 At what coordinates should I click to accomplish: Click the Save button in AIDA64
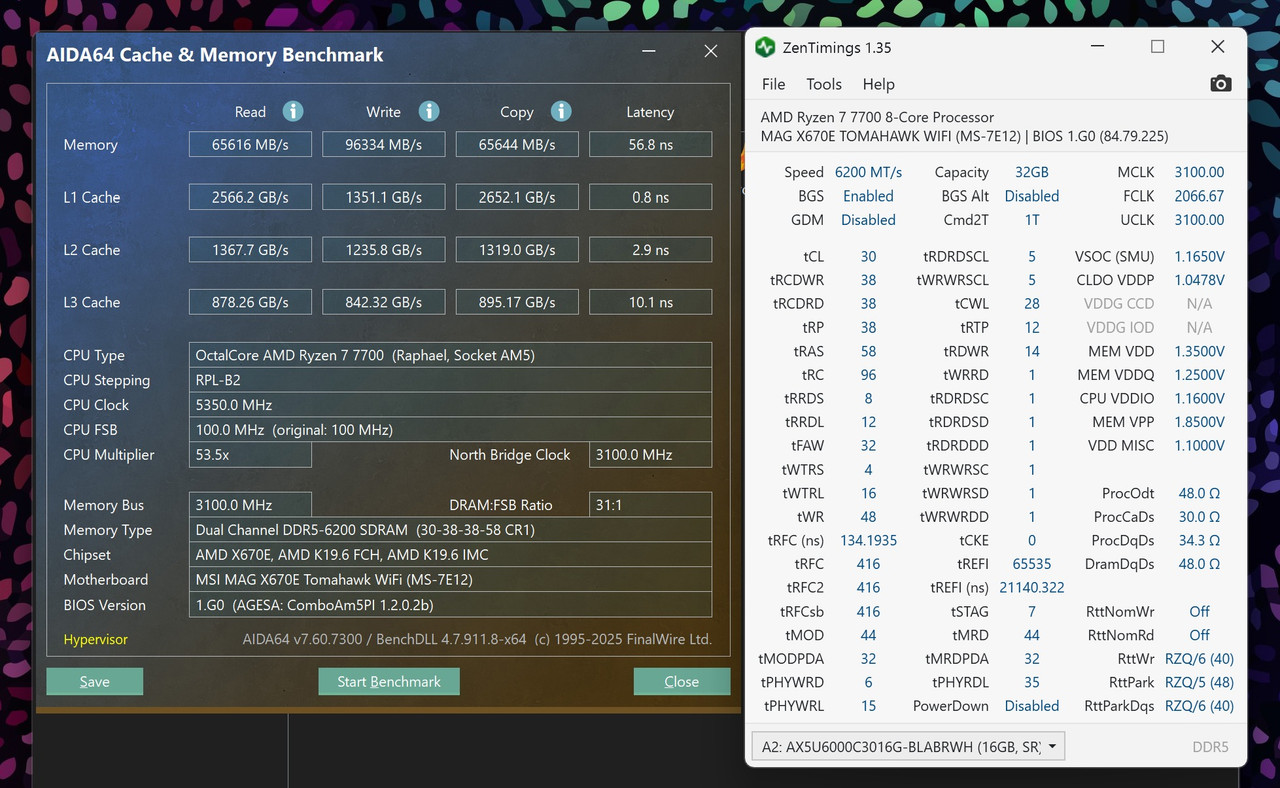click(x=95, y=681)
